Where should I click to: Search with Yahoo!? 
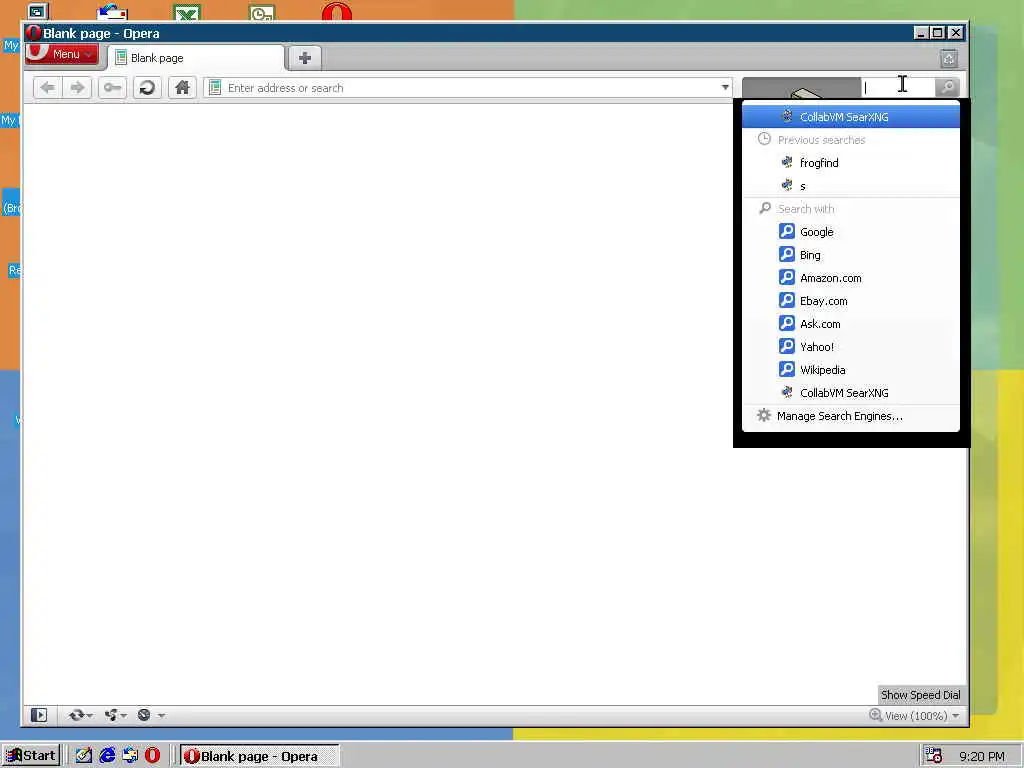[851, 347]
